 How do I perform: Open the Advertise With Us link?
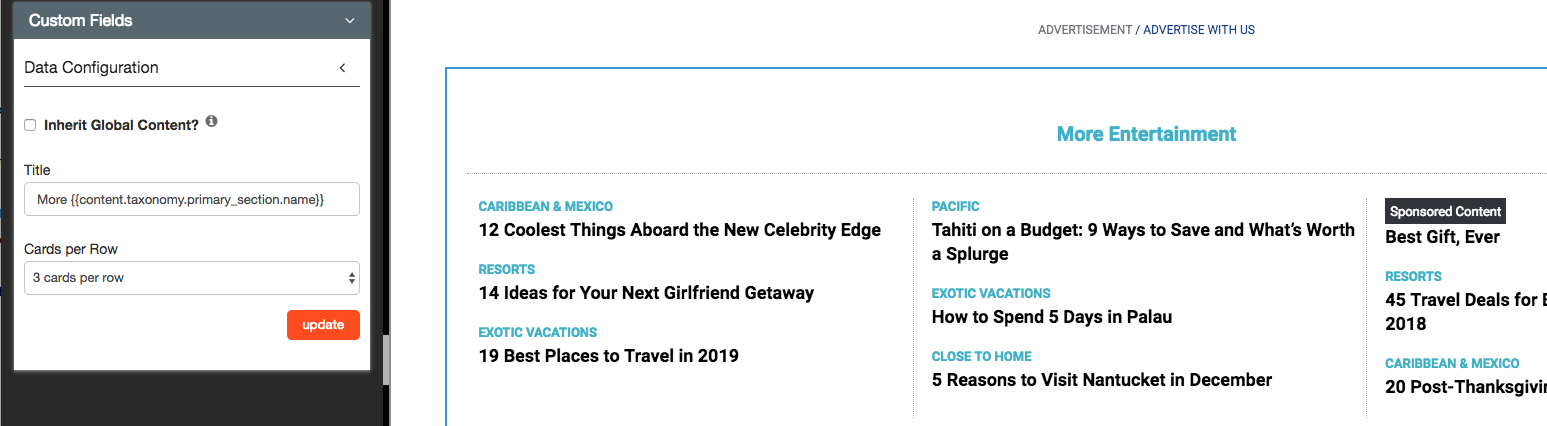point(1199,30)
